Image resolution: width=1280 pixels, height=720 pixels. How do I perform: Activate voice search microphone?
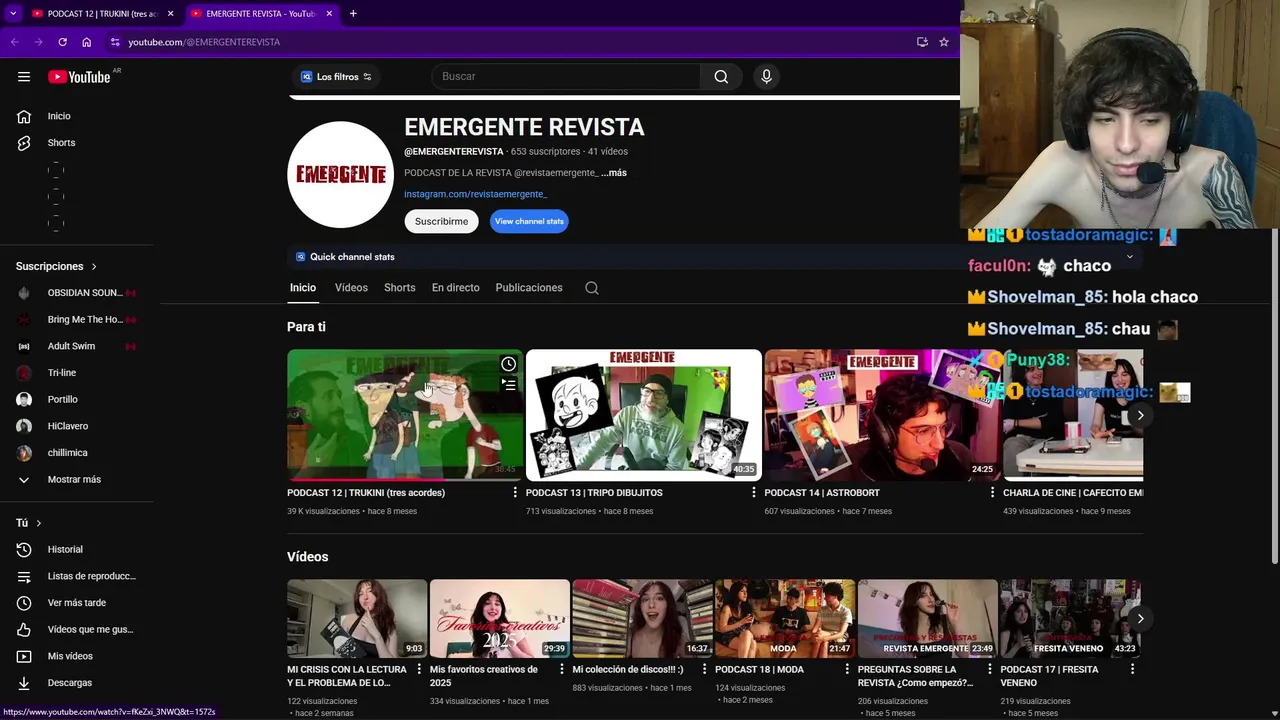[766, 77]
